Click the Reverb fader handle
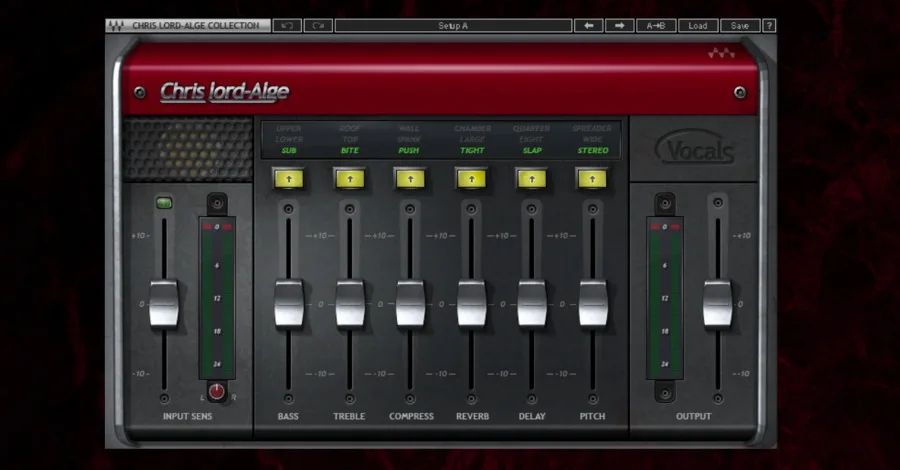The image size is (900, 470). (471, 304)
